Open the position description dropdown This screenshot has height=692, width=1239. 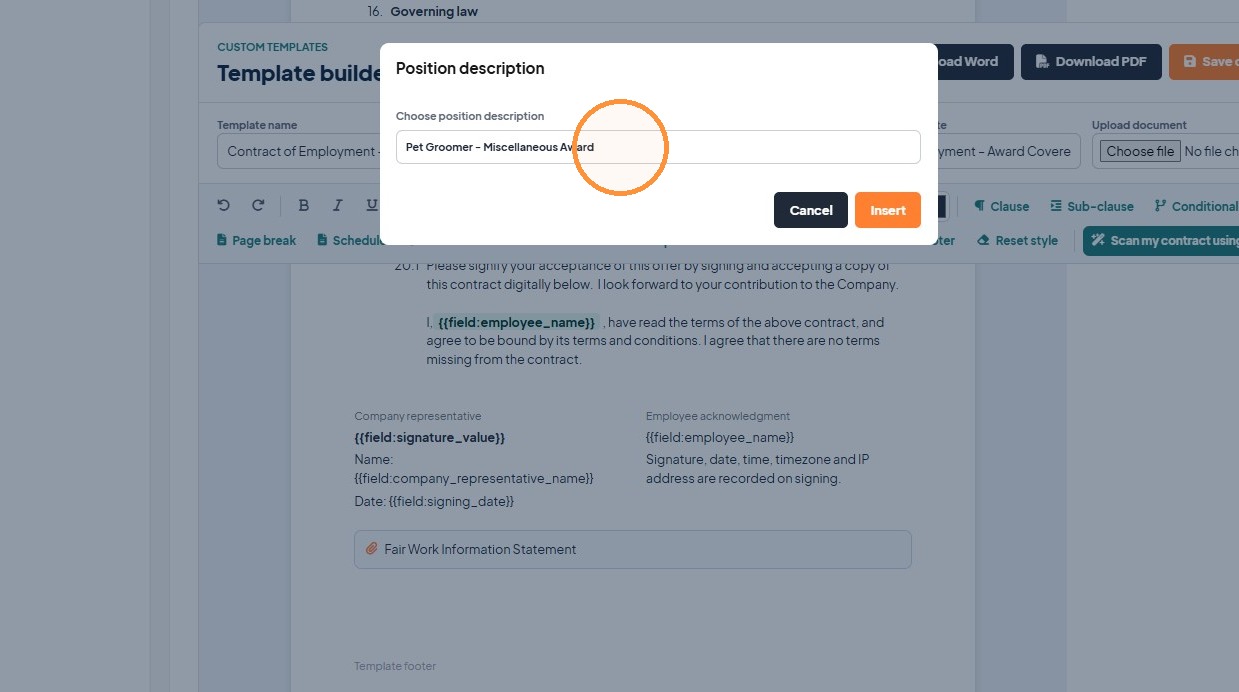click(x=658, y=147)
